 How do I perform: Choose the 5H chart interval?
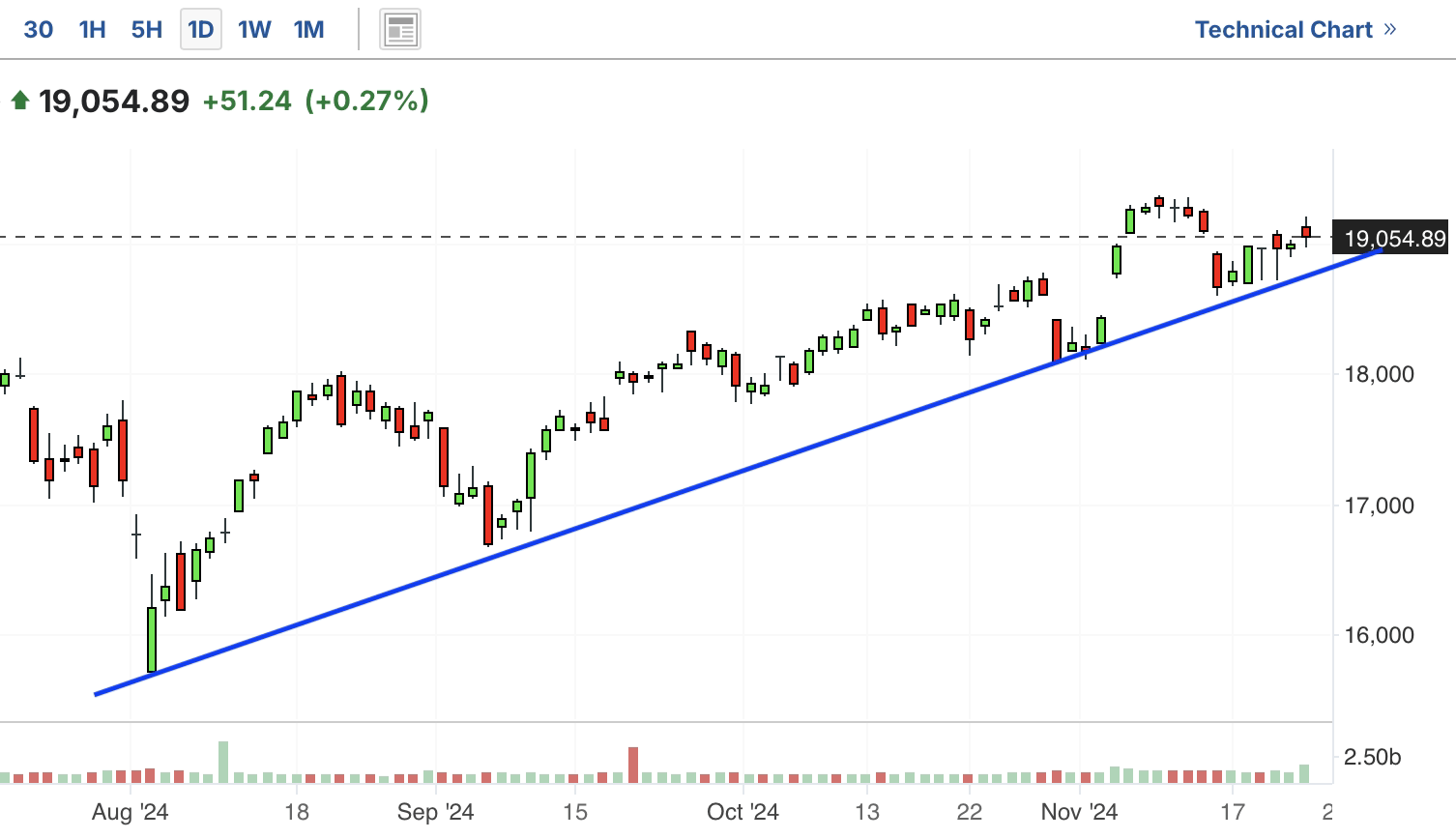[147, 30]
